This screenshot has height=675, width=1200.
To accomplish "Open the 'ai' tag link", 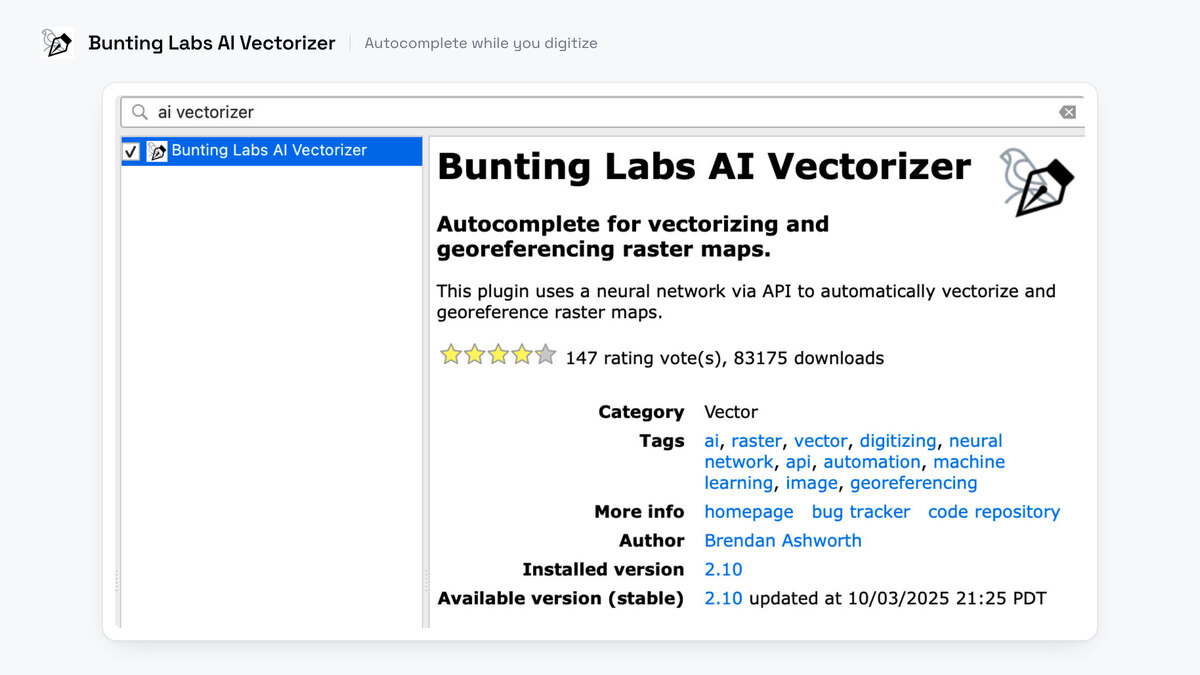I will pos(711,441).
